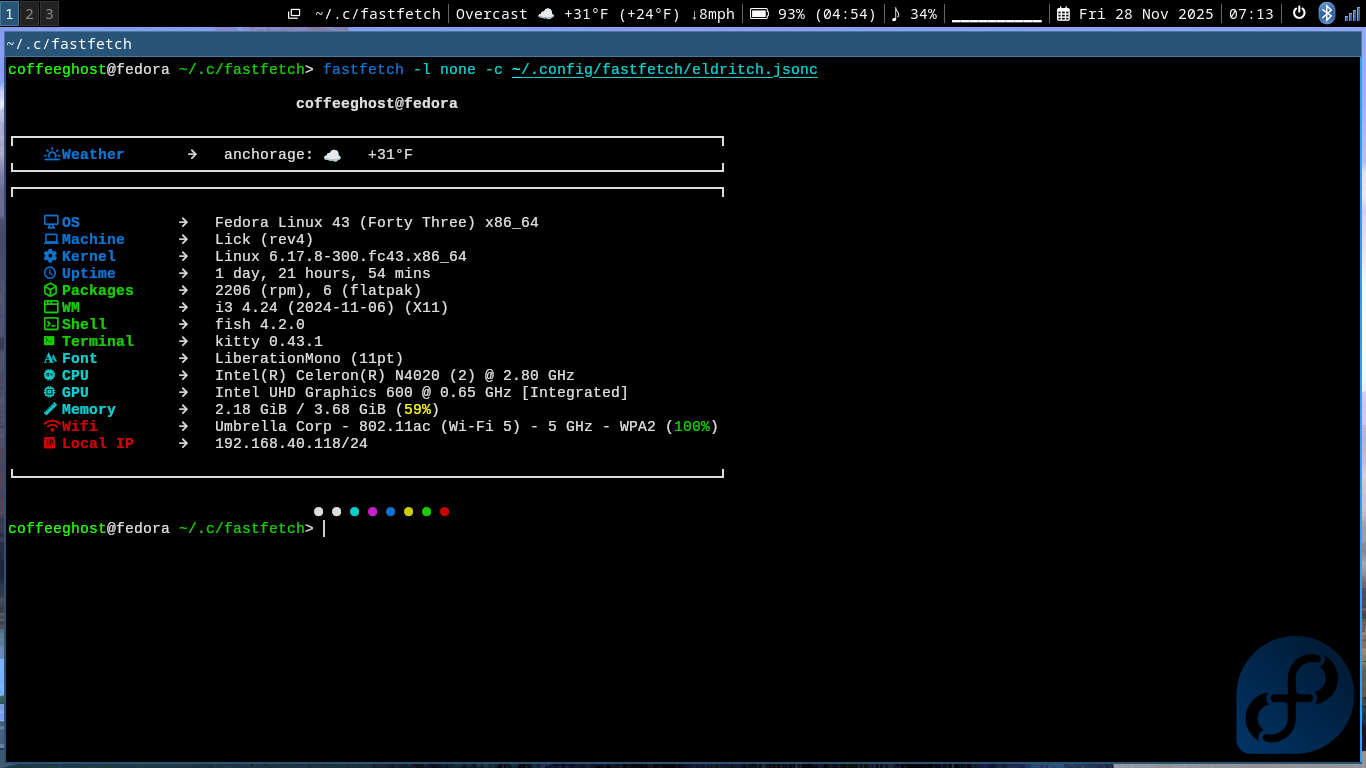Click the Fedora logo on the desktop
1366x768 pixels.
(x=1295, y=696)
